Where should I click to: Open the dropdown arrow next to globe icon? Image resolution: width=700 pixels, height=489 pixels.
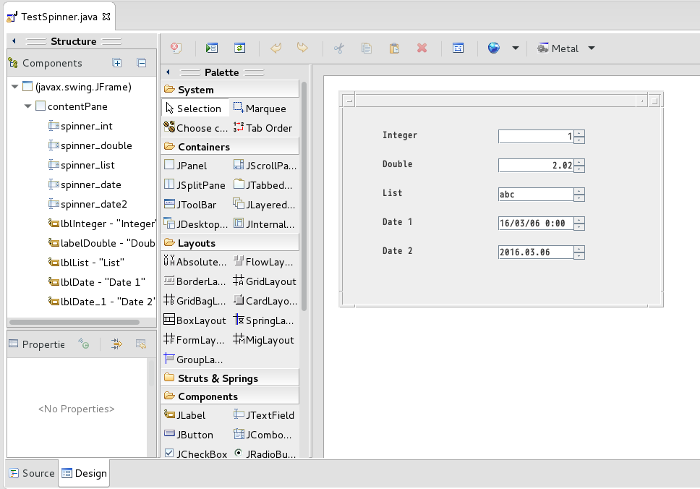pos(515,48)
